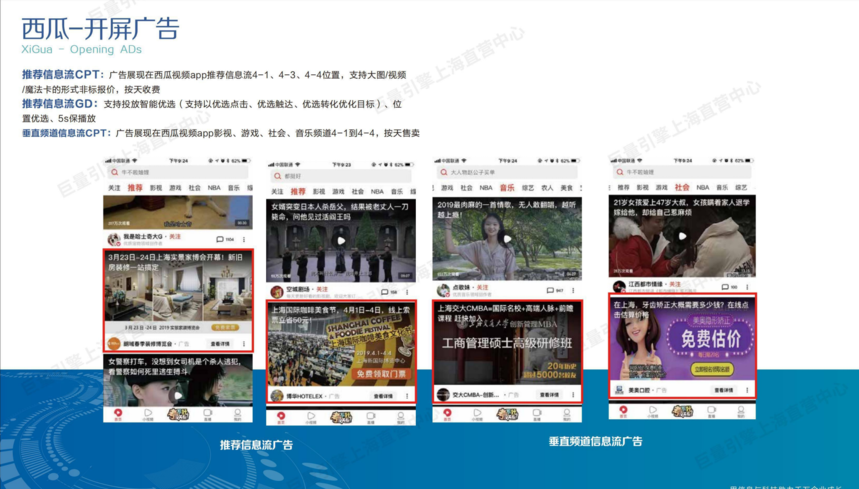Screen dimensions: 859x489
Task: Play the 2019最肉麻的一首情歌 video
Action: [507, 239]
